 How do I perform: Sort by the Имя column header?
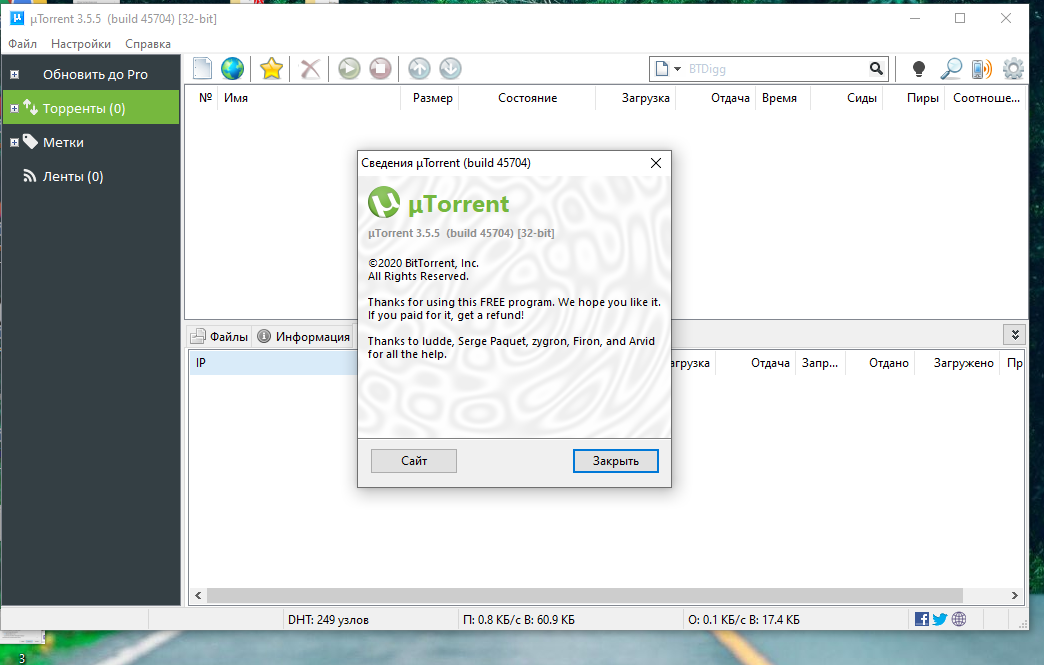point(309,98)
